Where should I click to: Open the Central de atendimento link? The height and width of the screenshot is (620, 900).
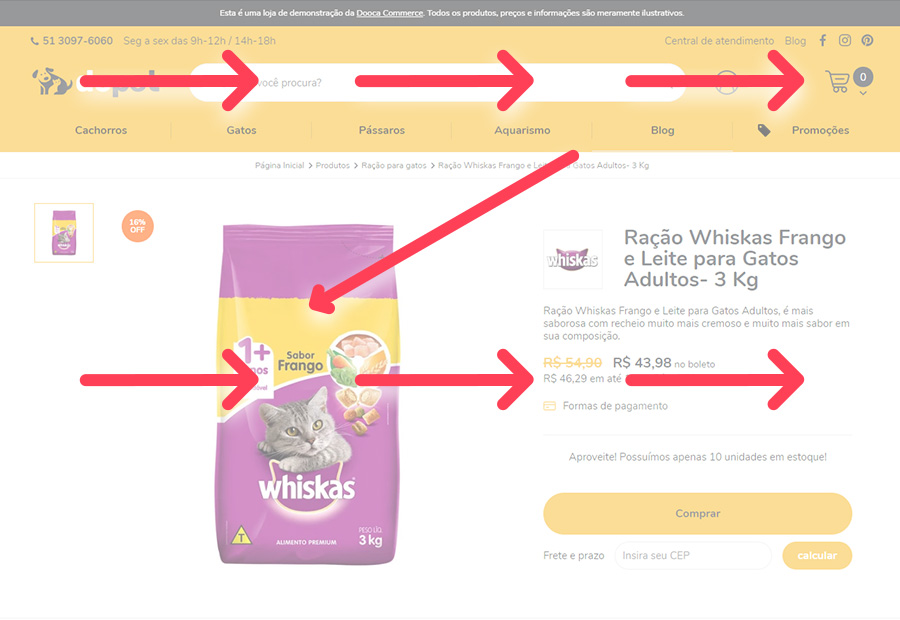[719, 41]
